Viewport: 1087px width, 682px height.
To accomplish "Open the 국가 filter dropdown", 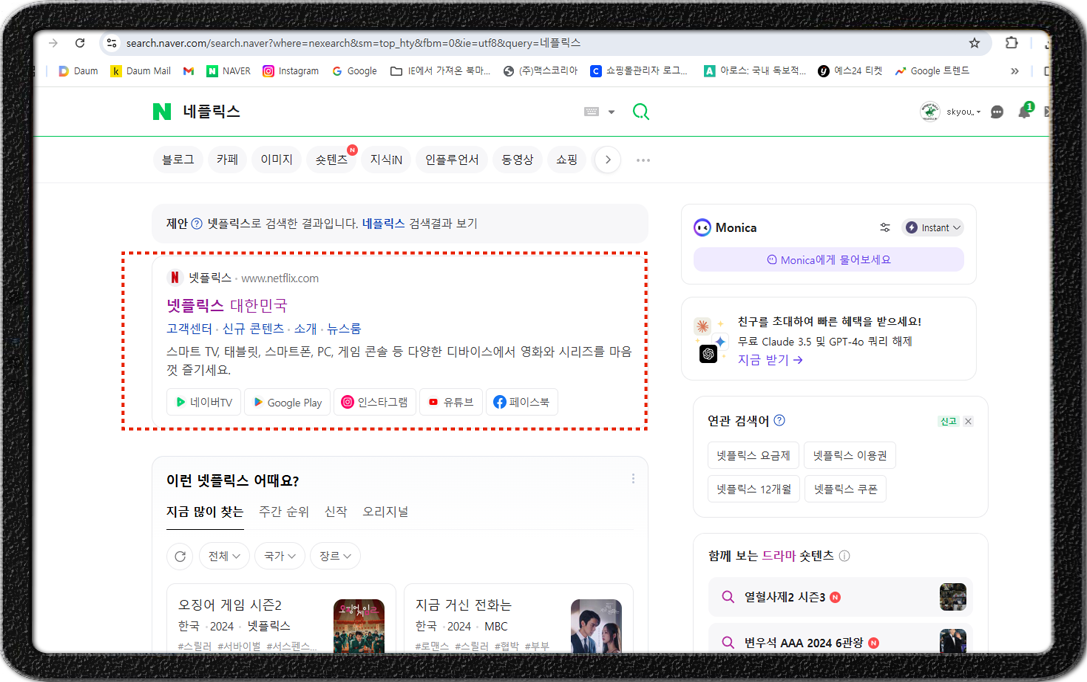I will 280,556.
